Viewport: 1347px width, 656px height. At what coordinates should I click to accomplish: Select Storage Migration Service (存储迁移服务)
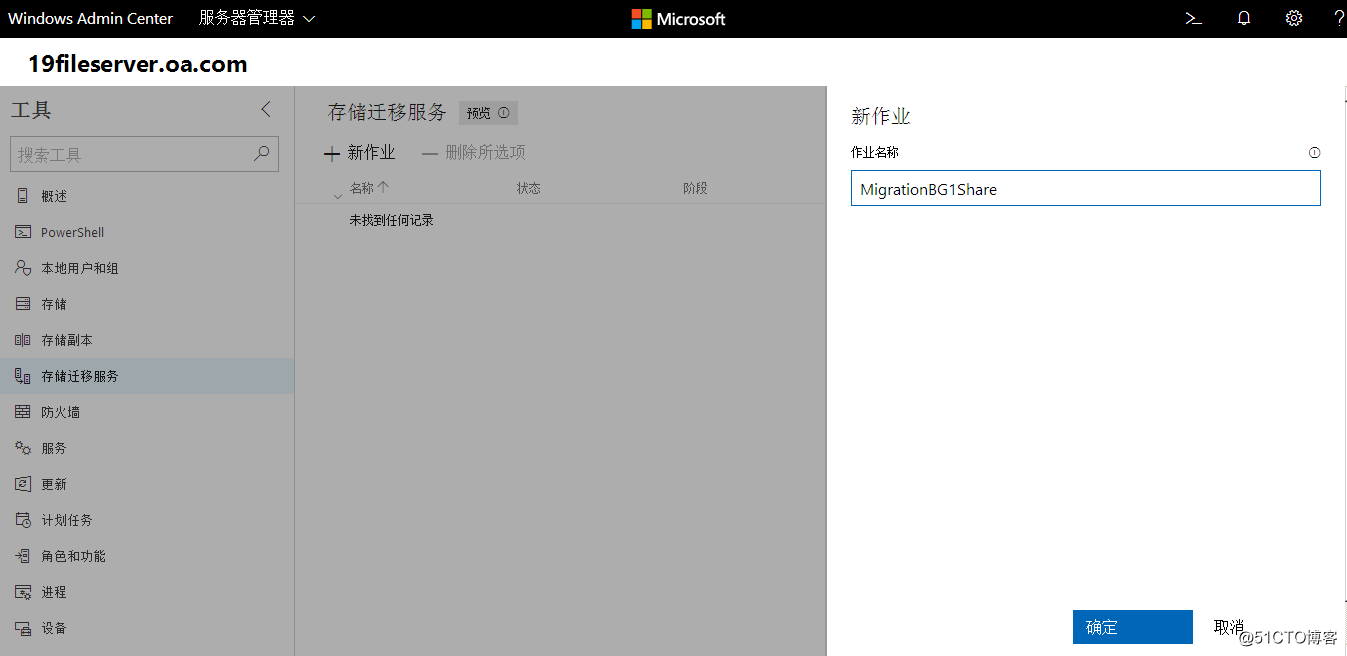coord(147,376)
